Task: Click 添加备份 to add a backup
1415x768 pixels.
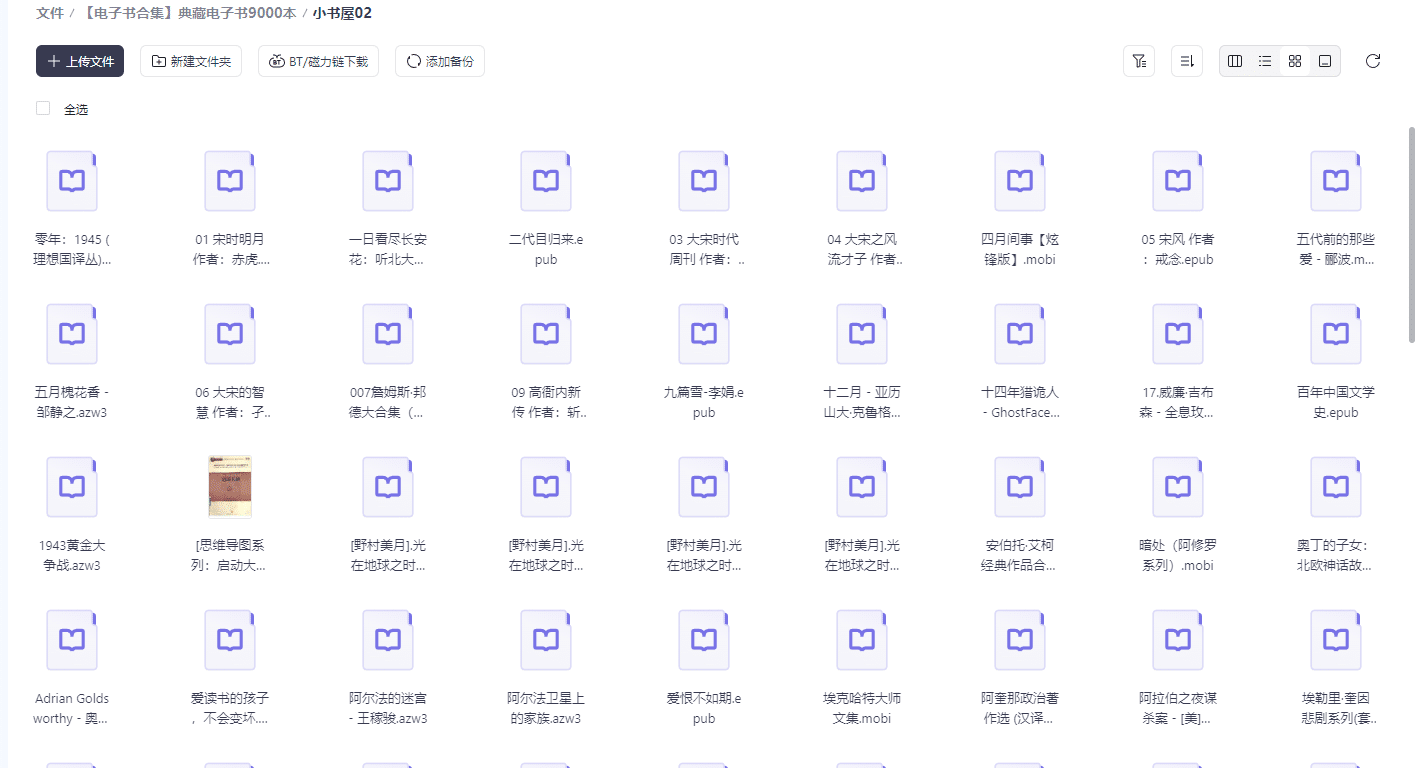Action: pos(440,61)
